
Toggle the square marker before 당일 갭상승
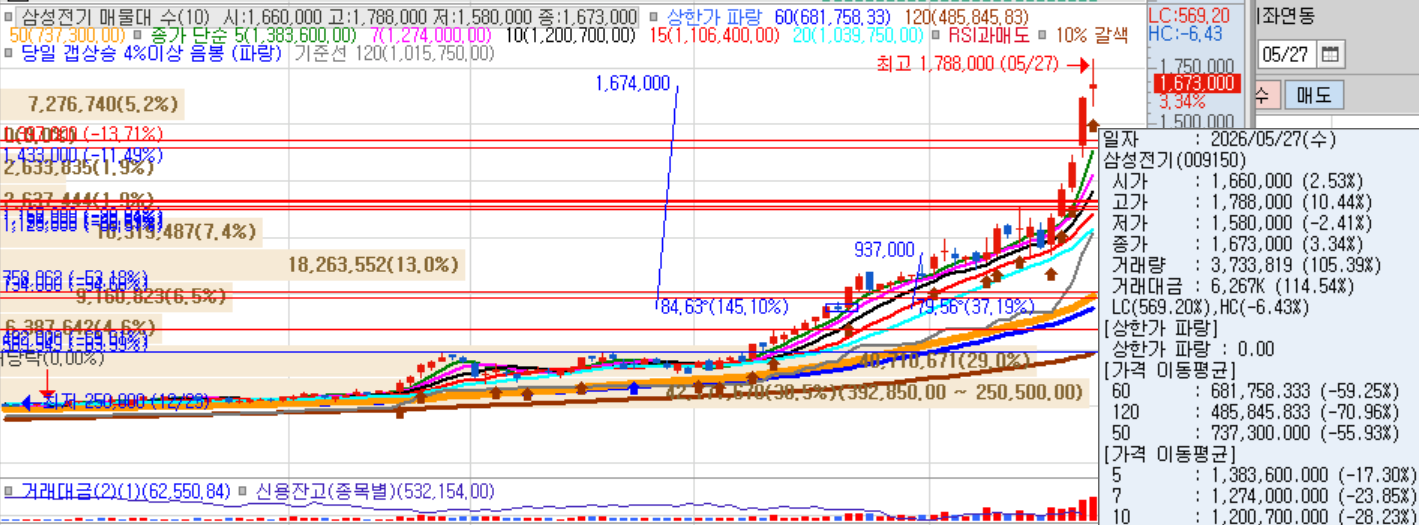[x=9, y=53]
